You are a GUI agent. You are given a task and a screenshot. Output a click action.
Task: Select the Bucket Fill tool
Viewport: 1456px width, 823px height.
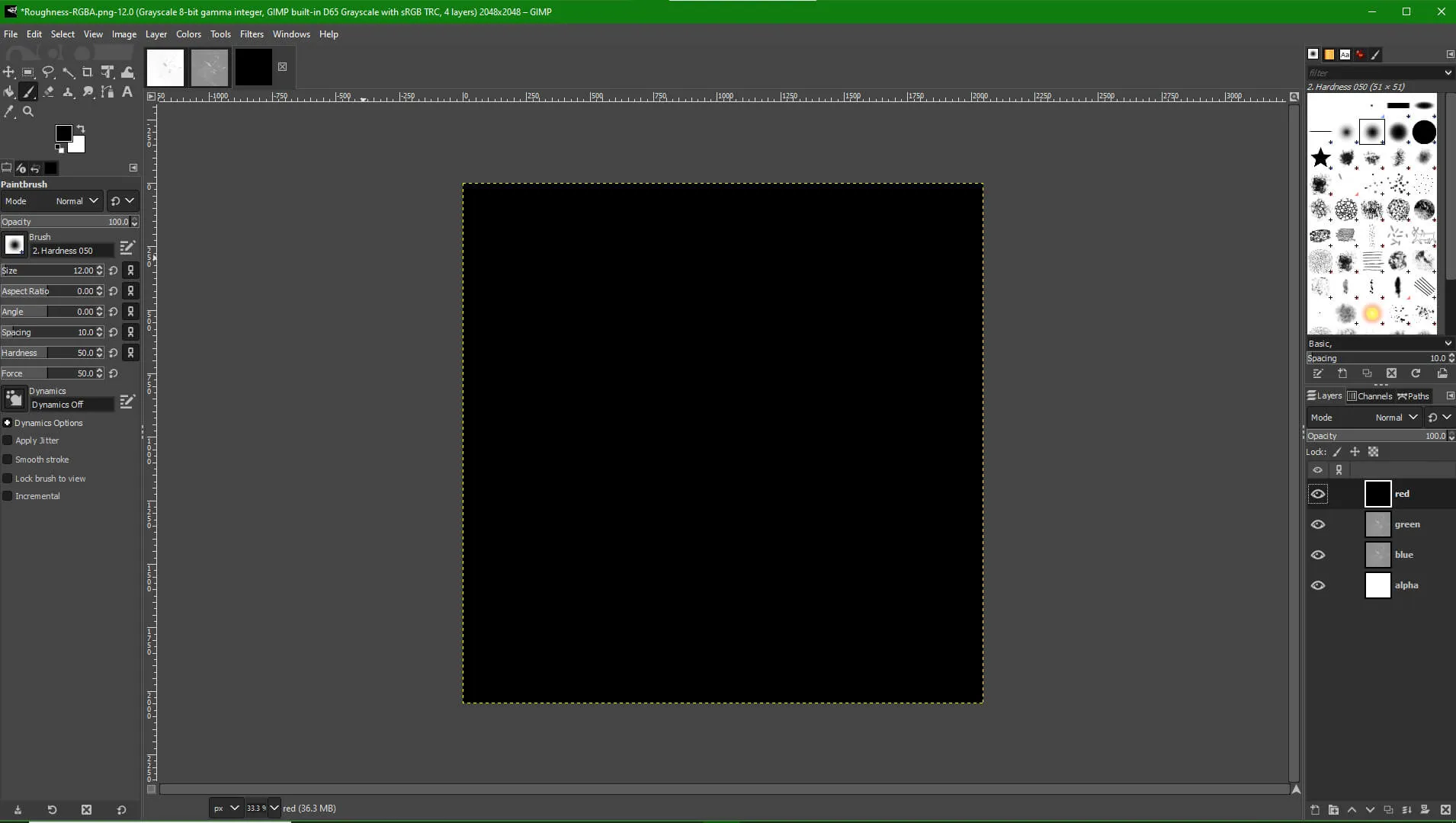point(8,92)
